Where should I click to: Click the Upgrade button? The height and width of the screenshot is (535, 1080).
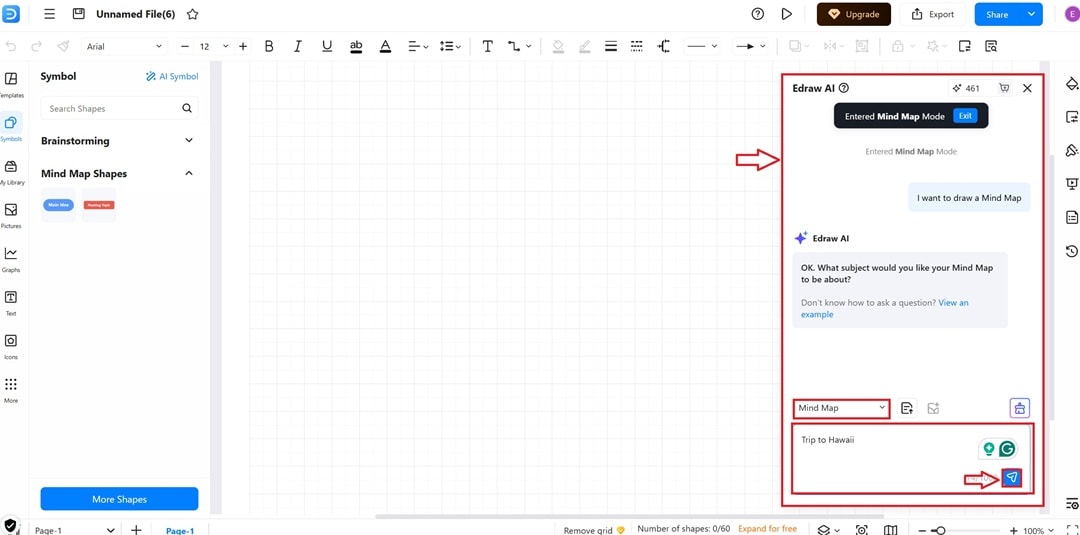tap(853, 14)
